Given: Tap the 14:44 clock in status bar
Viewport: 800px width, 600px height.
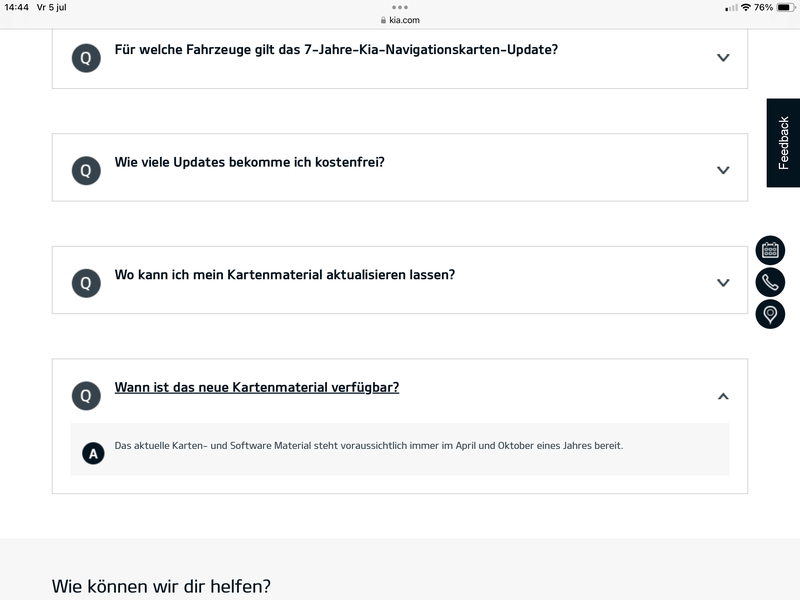Looking at the screenshot, I should point(16,7).
